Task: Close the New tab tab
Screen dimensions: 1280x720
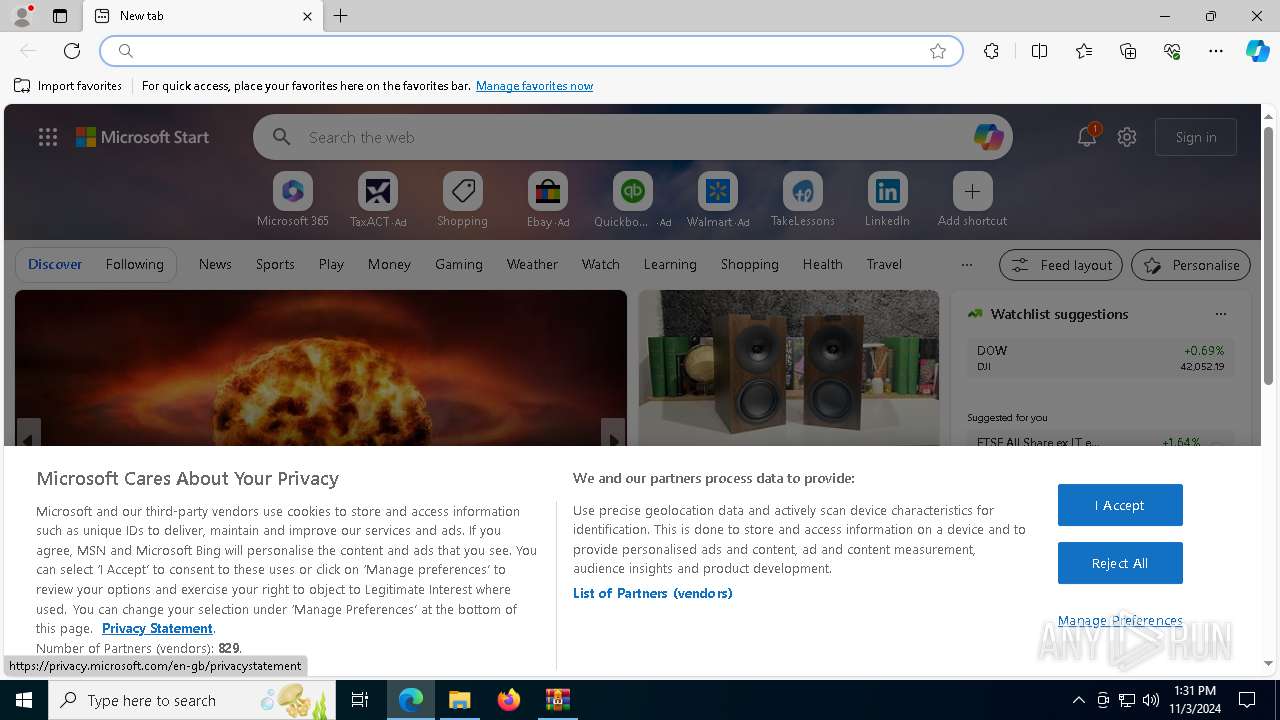Action: 307,16
